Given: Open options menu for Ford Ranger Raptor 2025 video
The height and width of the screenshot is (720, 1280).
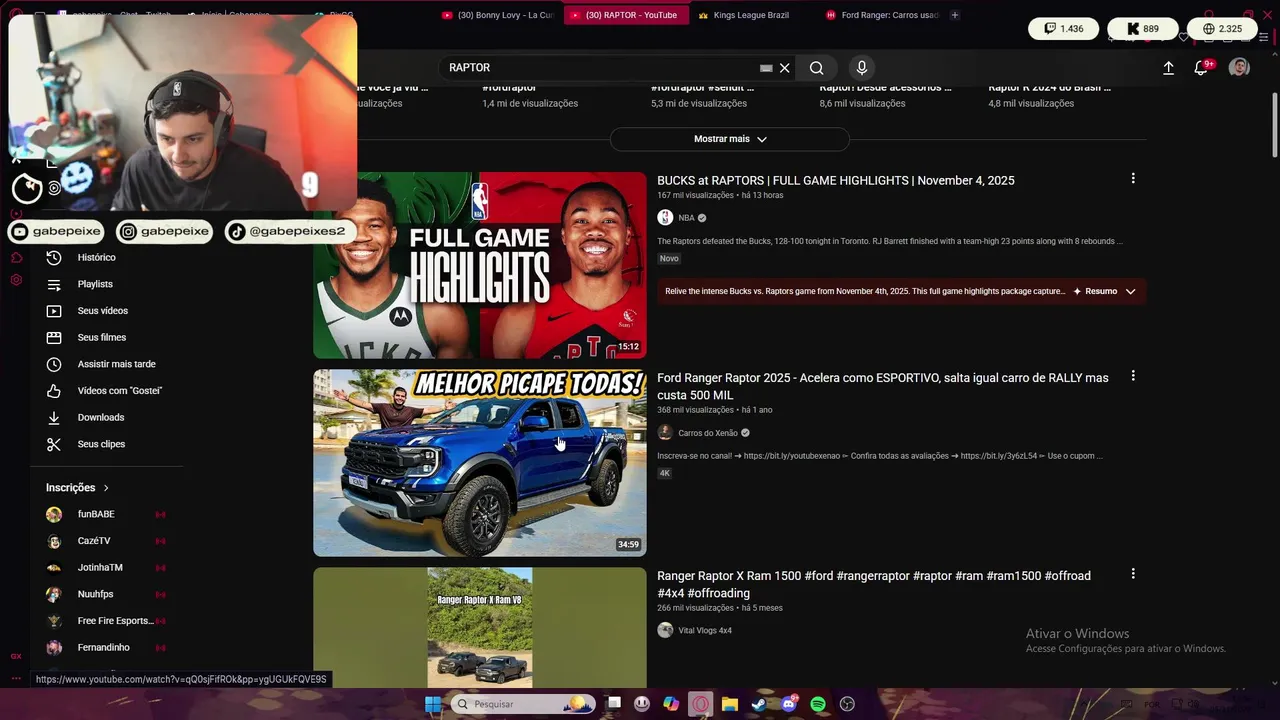Looking at the screenshot, I should click(x=1133, y=376).
